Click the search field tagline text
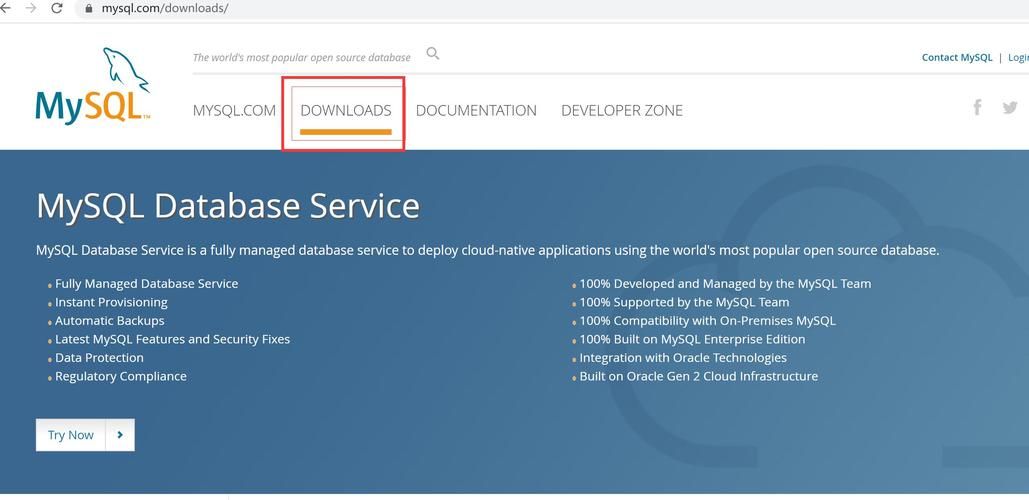 tap(301, 58)
